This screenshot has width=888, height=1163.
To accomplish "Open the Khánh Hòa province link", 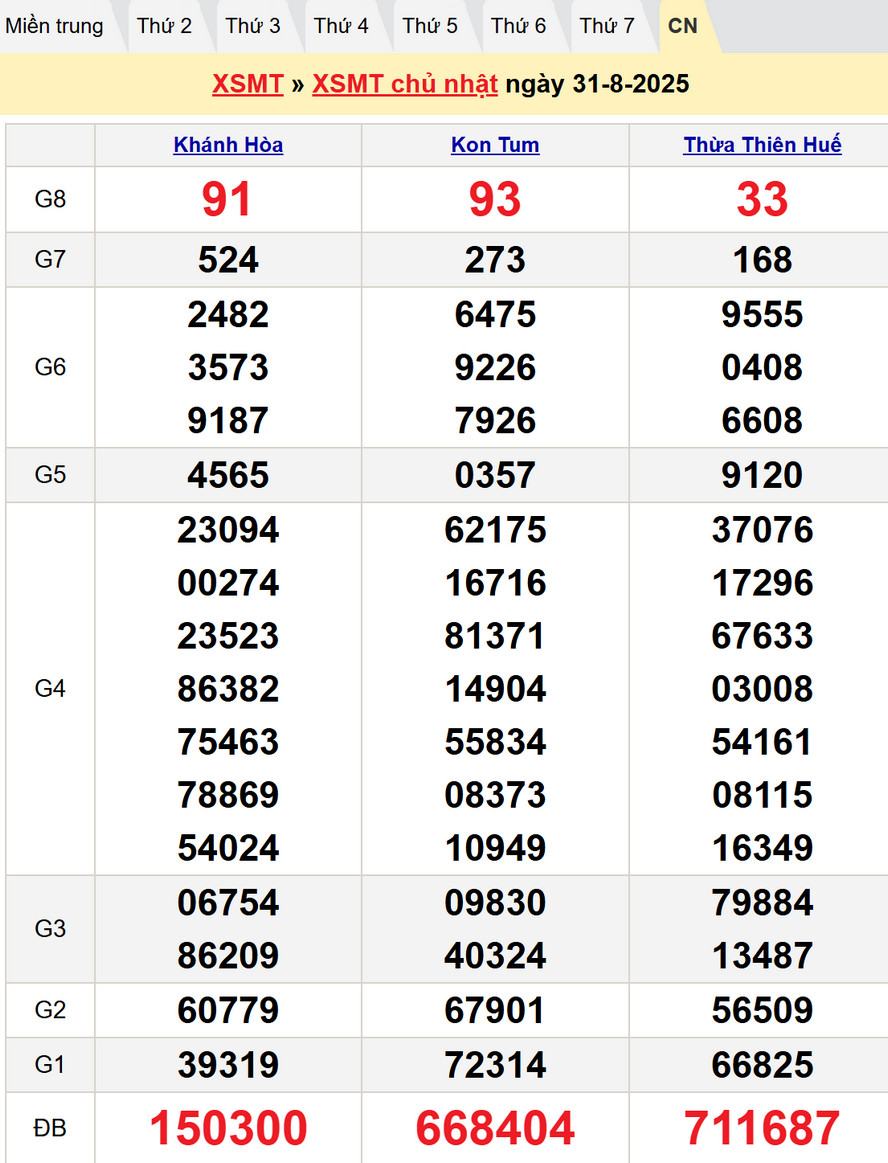I will [228, 145].
